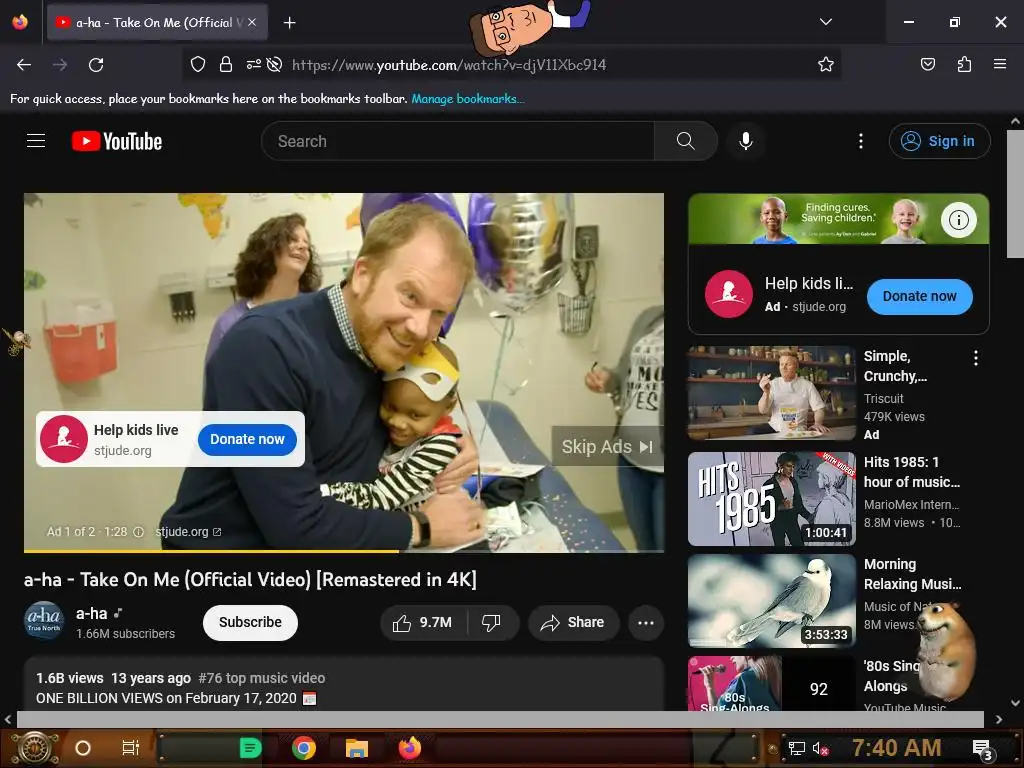
Task: Open YouTube settings three-dot menu
Action: (x=861, y=141)
